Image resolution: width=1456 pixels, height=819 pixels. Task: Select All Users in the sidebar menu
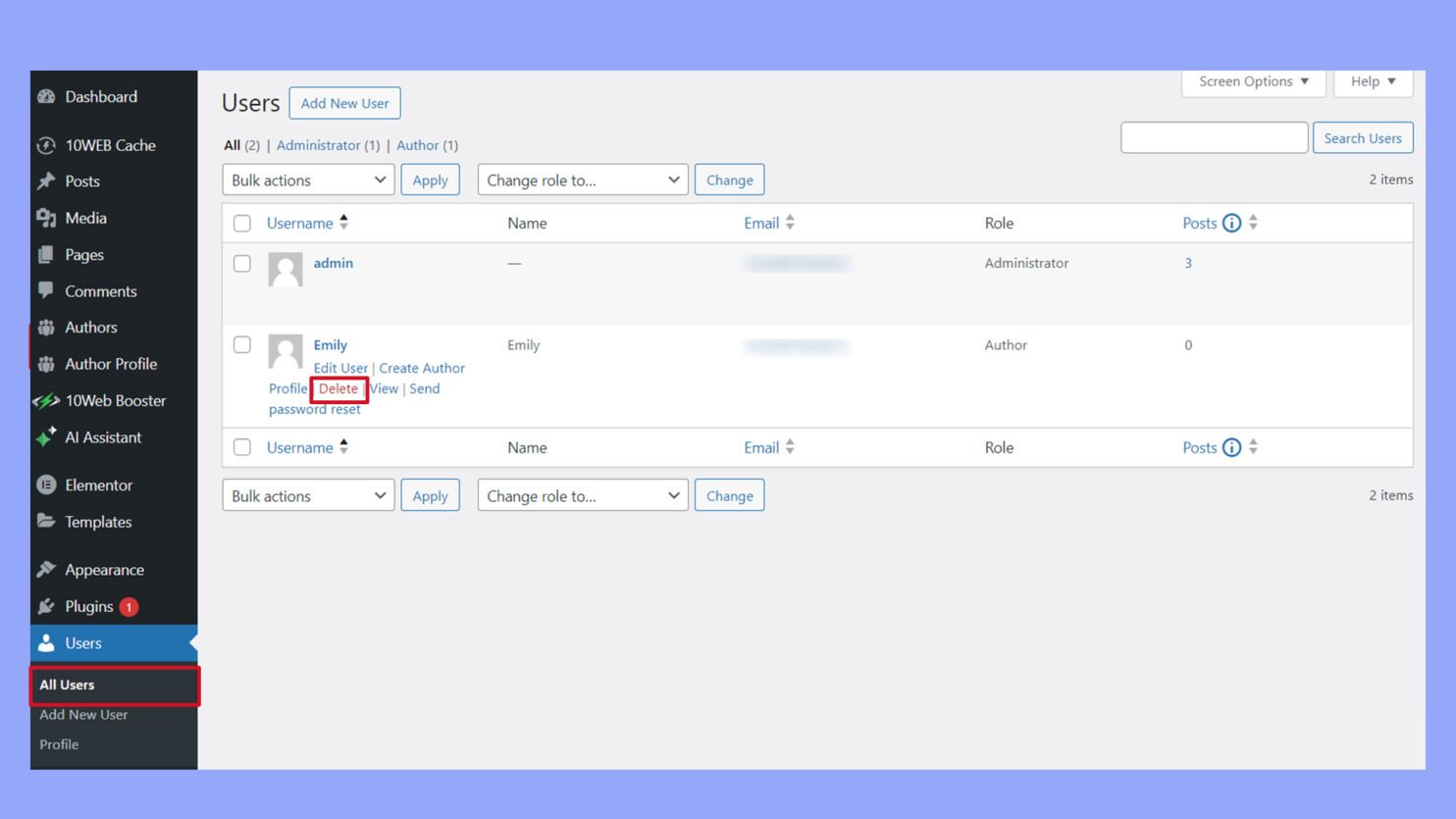67,685
